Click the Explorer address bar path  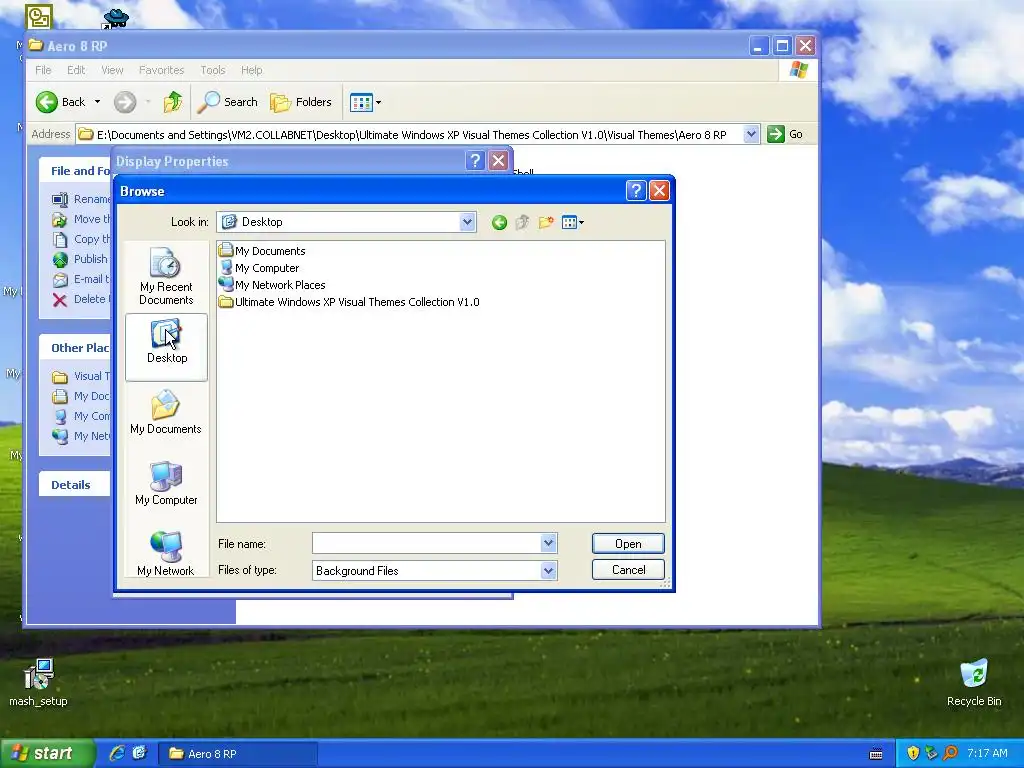coord(411,135)
